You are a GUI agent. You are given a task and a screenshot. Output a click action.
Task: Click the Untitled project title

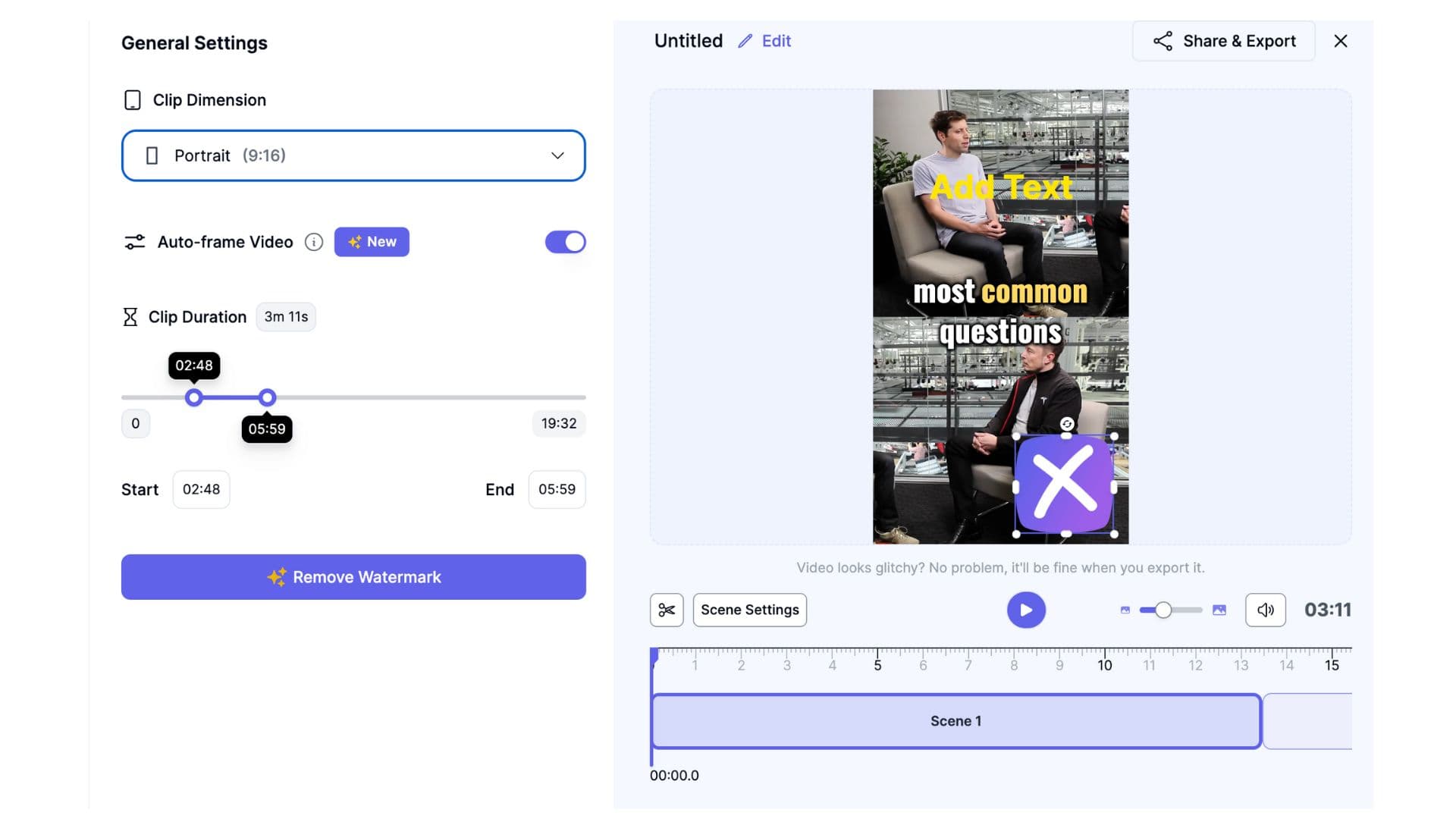pos(688,41)
